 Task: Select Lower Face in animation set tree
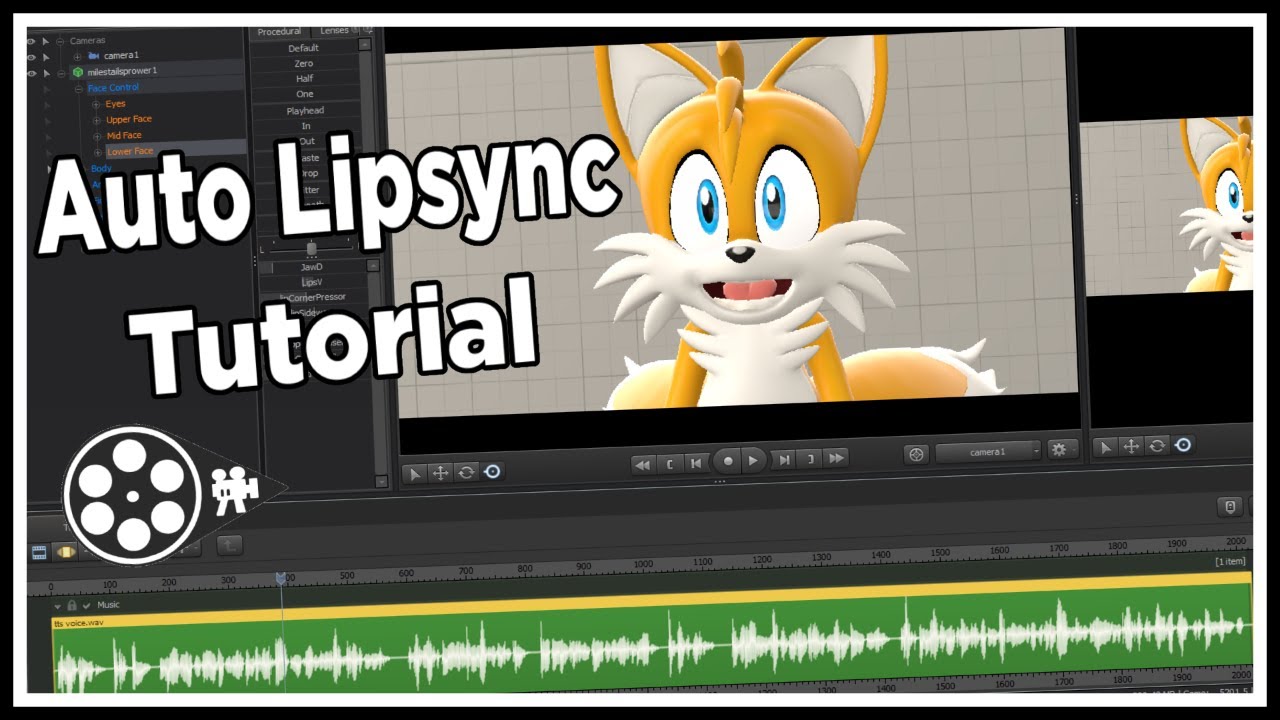click(x=130, y=151)
